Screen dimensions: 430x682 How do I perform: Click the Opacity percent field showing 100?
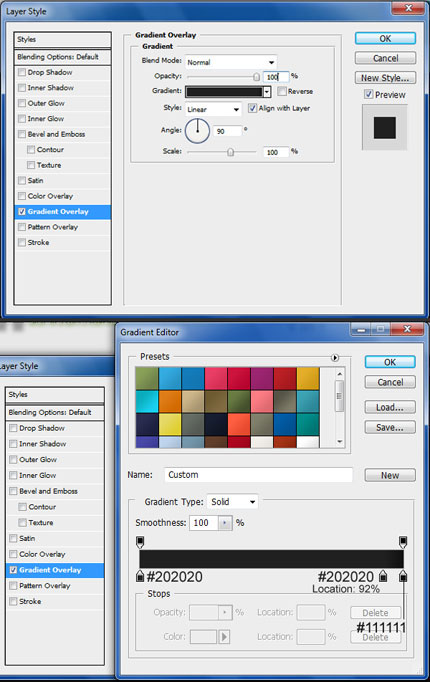point(276,77)
